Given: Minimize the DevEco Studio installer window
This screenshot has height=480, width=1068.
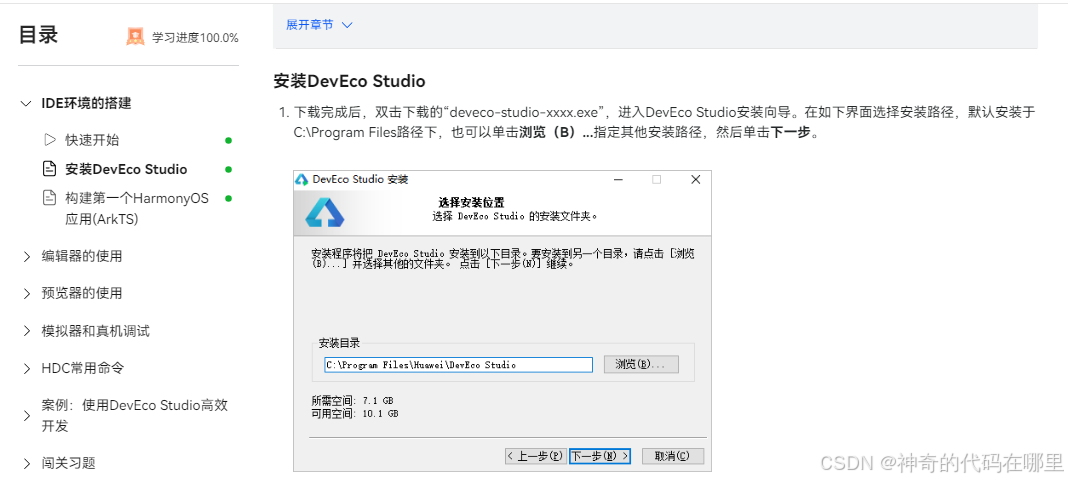Looking at the screenshot, I should pyautogui.click(x=618, y=180).
